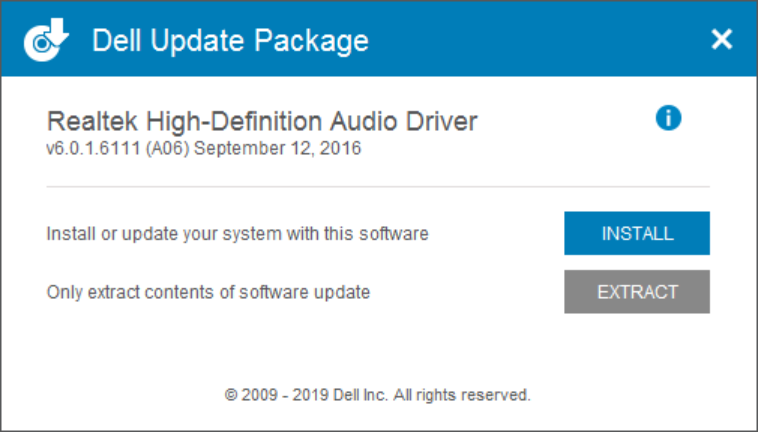Image resolution: width=758 pixels, height=432 pixels.
Task: Click the blue information icon
Action: 668,118
